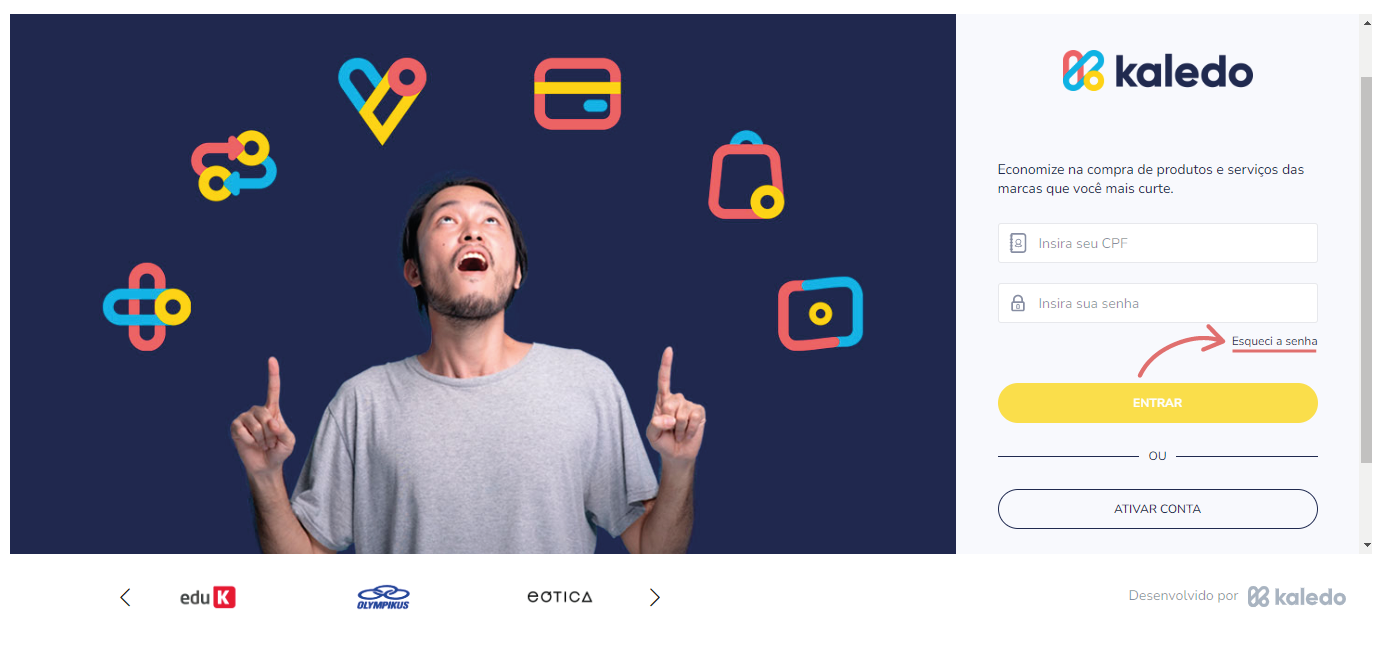
Task: Click the ID card icon in CPF field
Action: tap(1018, 243)
